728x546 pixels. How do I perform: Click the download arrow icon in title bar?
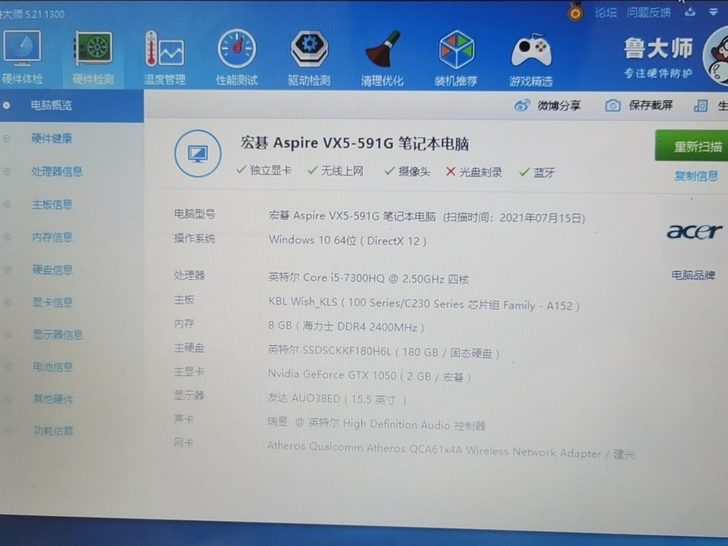pyautogui.click(x=690, y=12)
